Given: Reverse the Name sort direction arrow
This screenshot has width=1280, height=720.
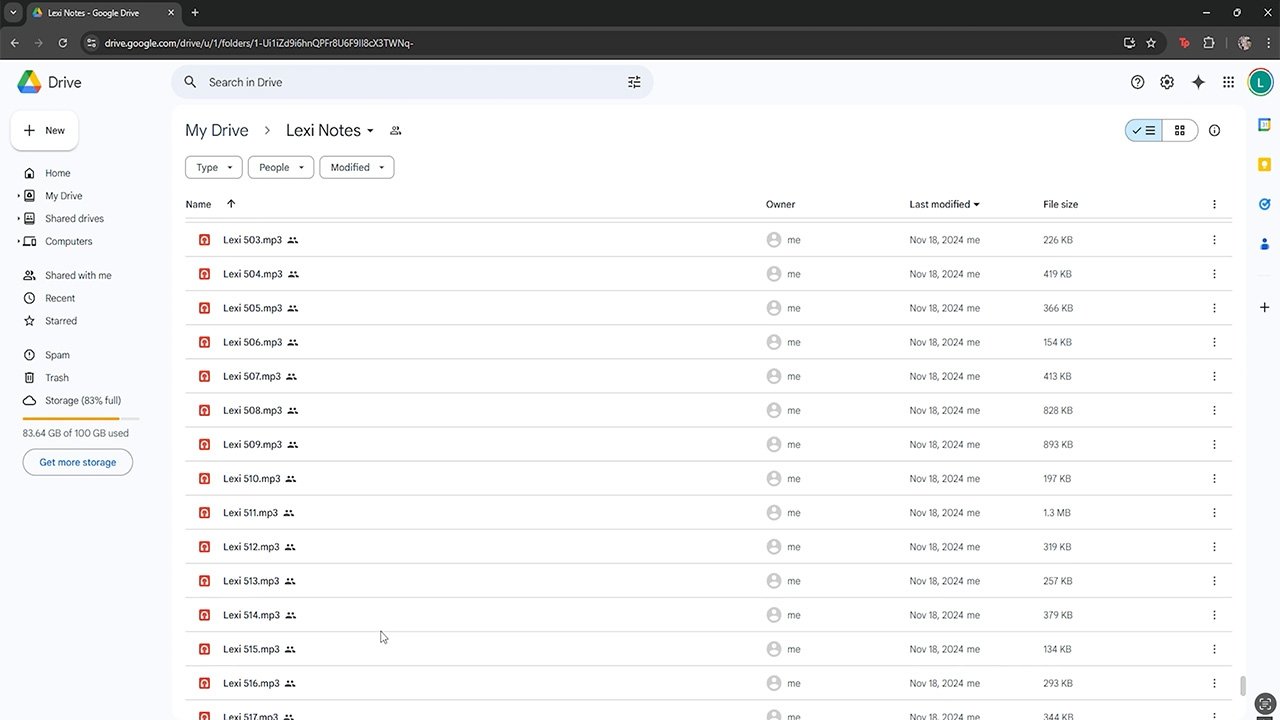Looking at the screenshot, I should (x=231, y=204).
